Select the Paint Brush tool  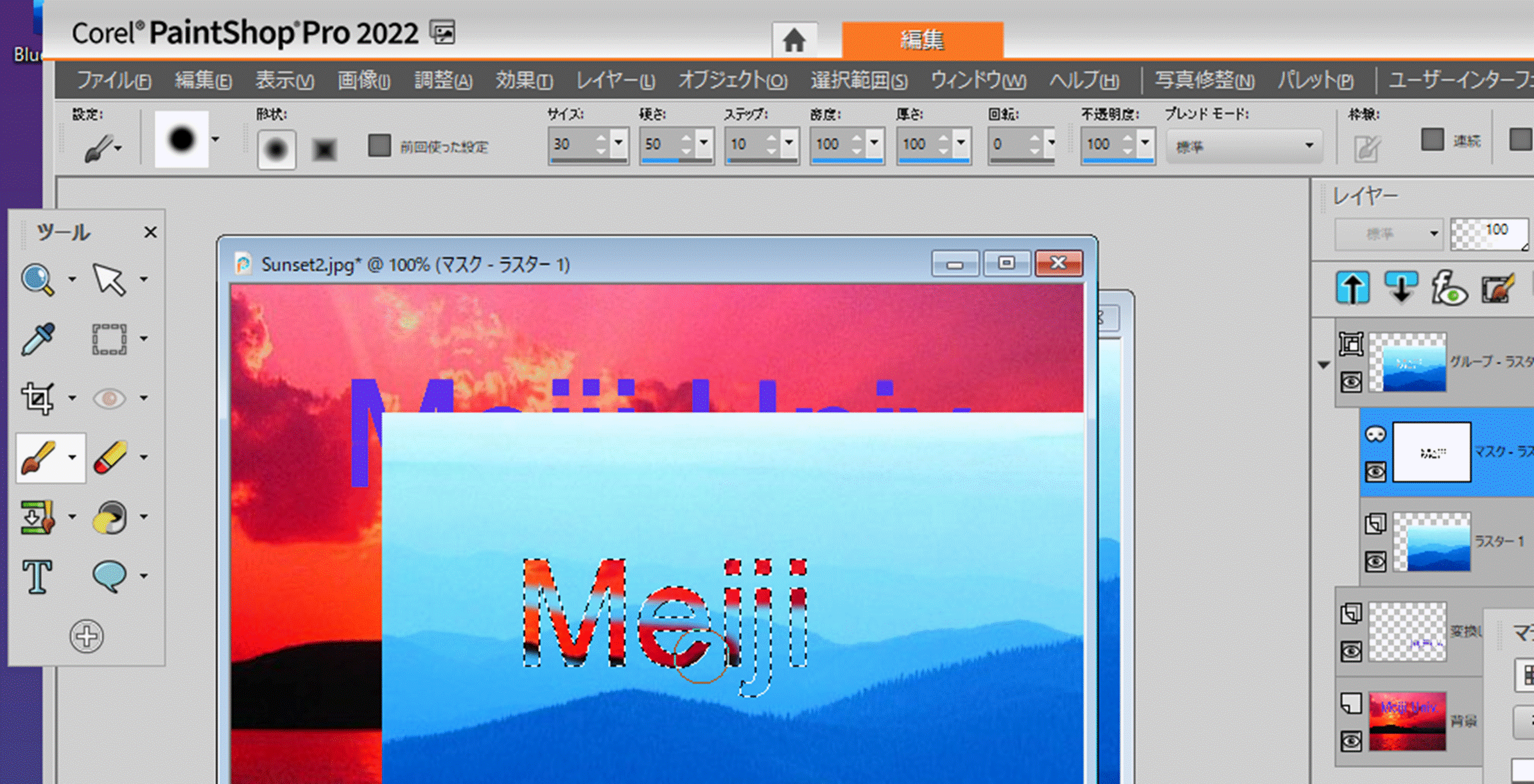(39, 458)
